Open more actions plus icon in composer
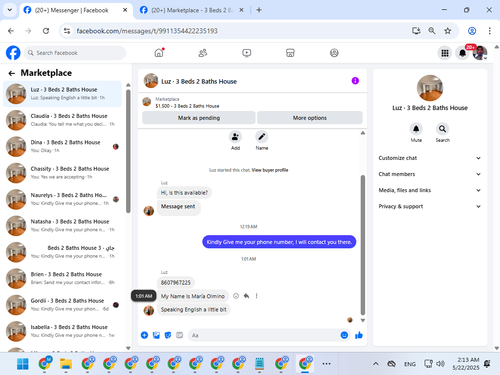This screenshot has height=375, width=500. (144, 335)
